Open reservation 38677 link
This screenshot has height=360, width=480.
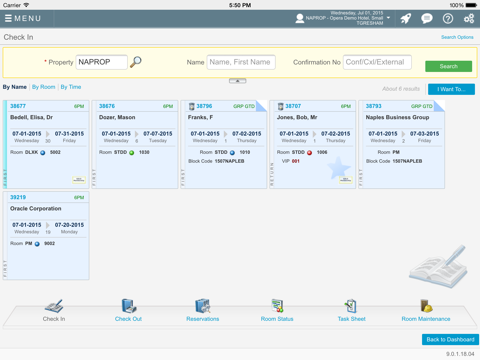[18, 106]
